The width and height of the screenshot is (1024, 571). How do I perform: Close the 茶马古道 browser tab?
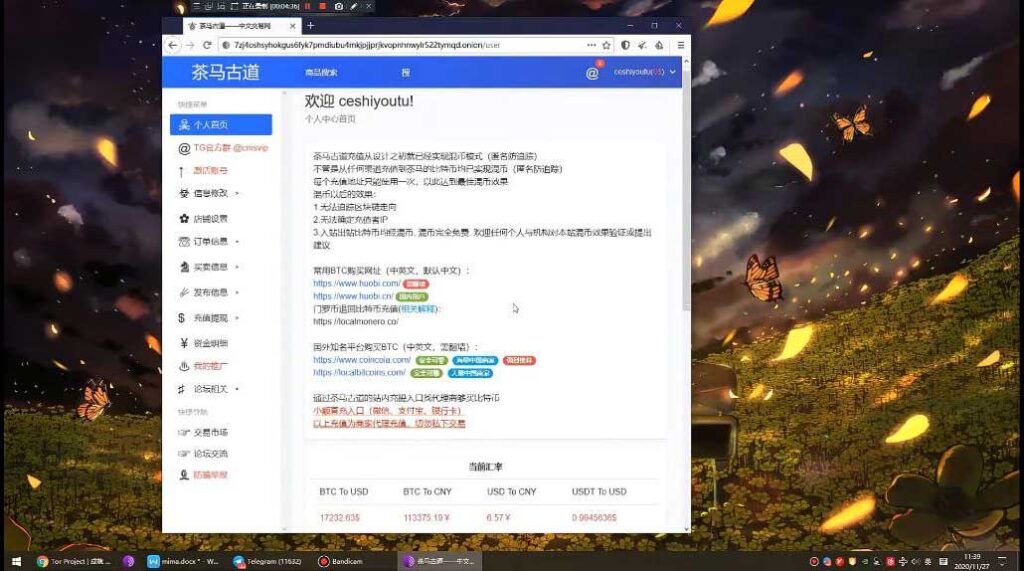click(x=293, y=26)
